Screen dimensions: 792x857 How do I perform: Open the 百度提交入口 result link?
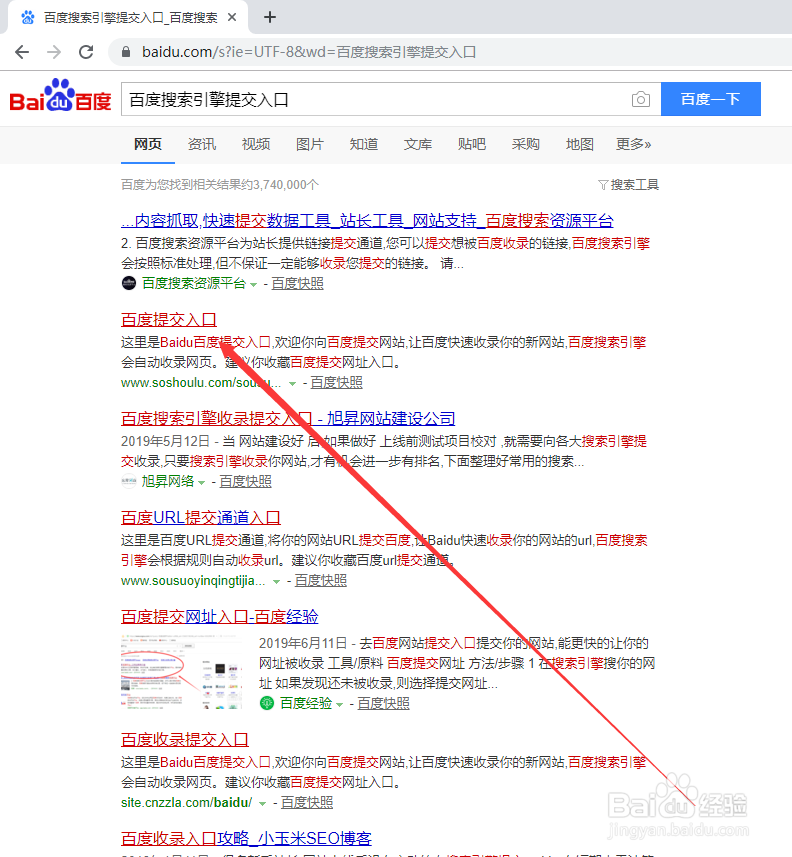(x=169, y=319)
